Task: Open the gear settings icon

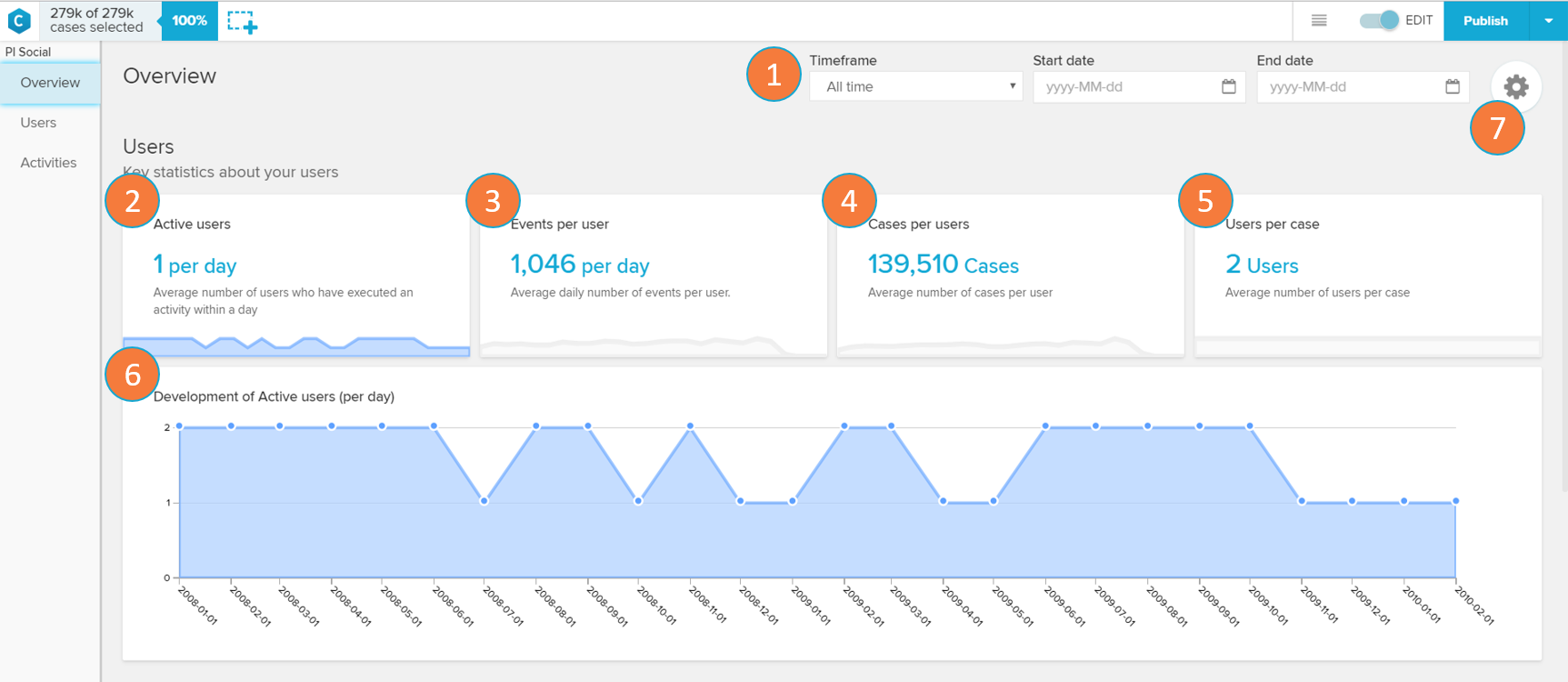Action: pos(1515,87)
